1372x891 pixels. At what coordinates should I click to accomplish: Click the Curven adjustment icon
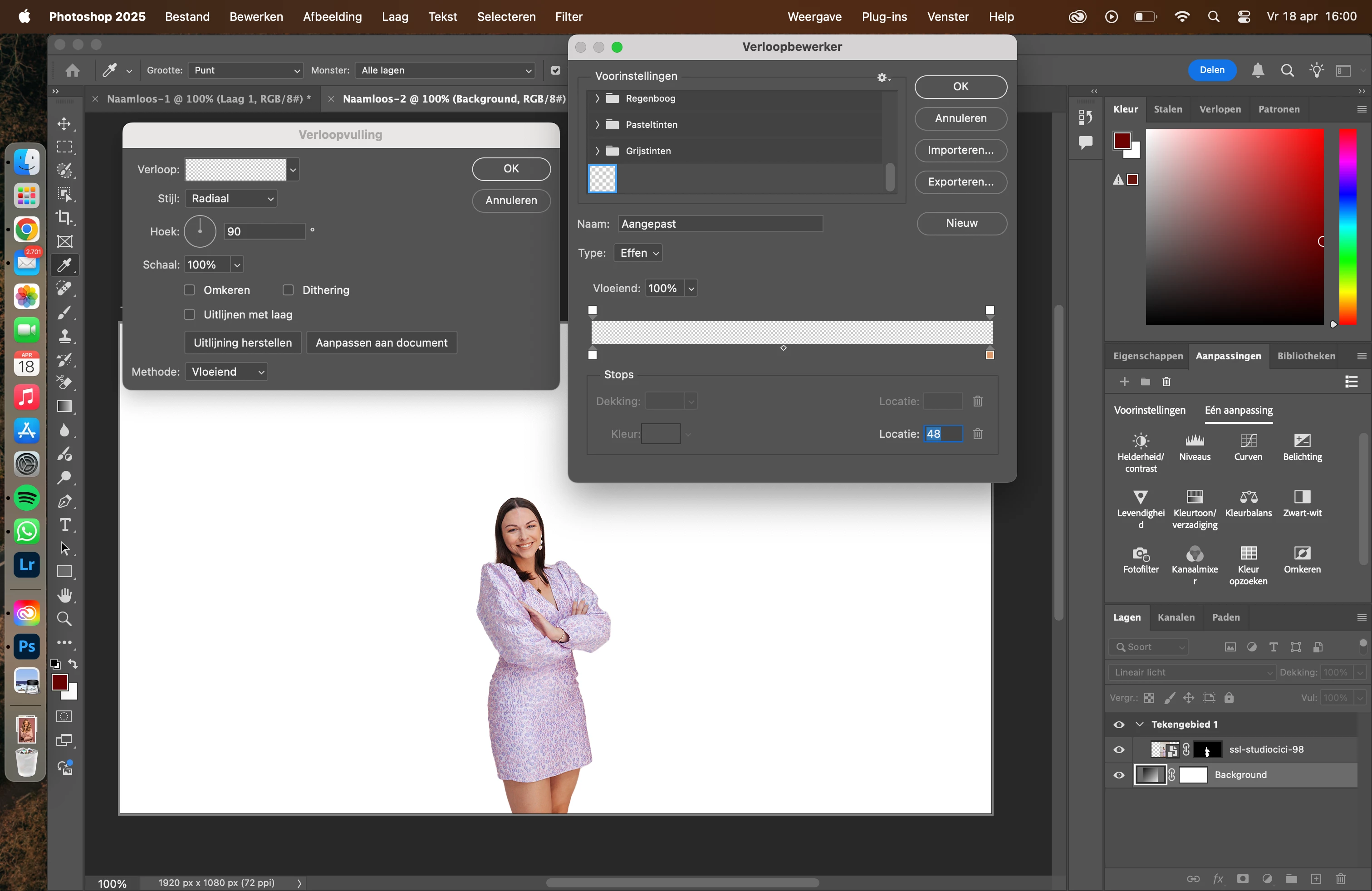[x=1248, y=441]
